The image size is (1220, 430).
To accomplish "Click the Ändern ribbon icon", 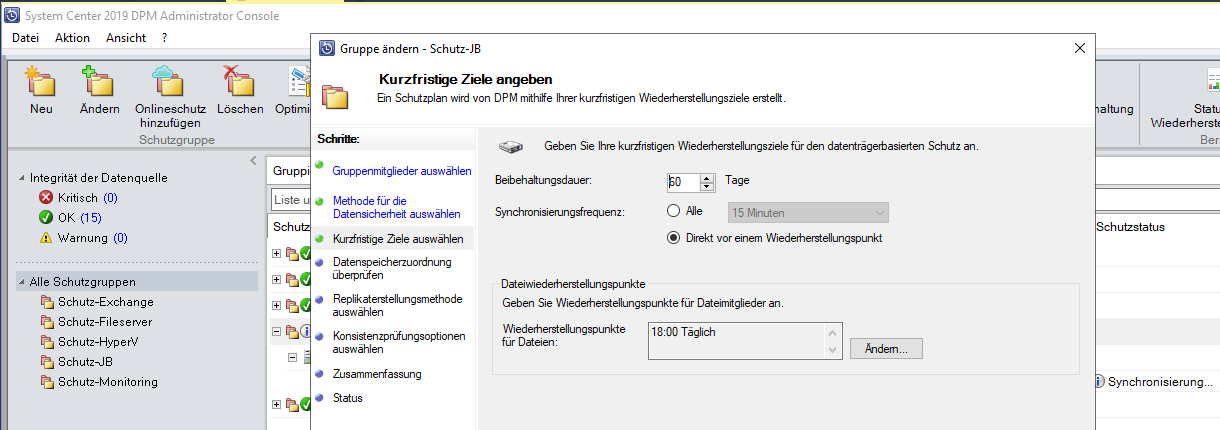I will 99,83.
